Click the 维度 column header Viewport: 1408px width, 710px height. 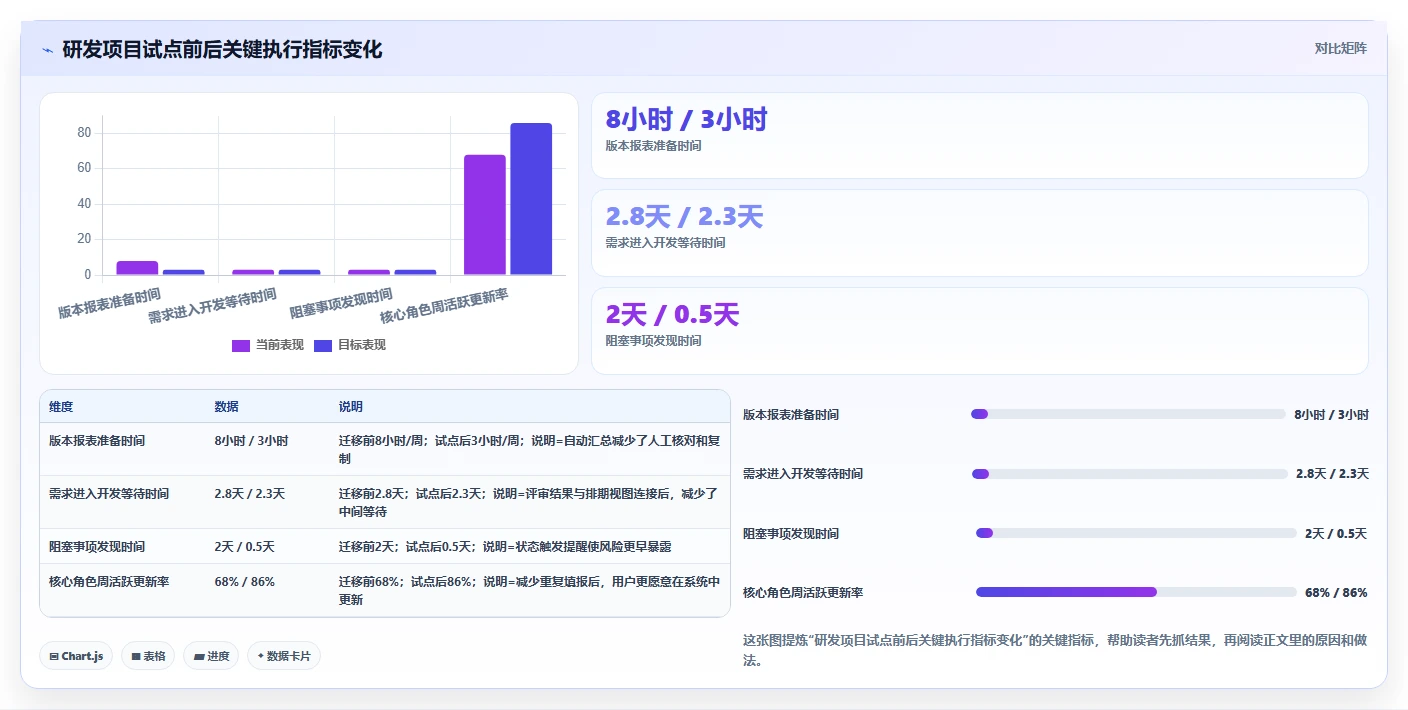tap(61, 407)
